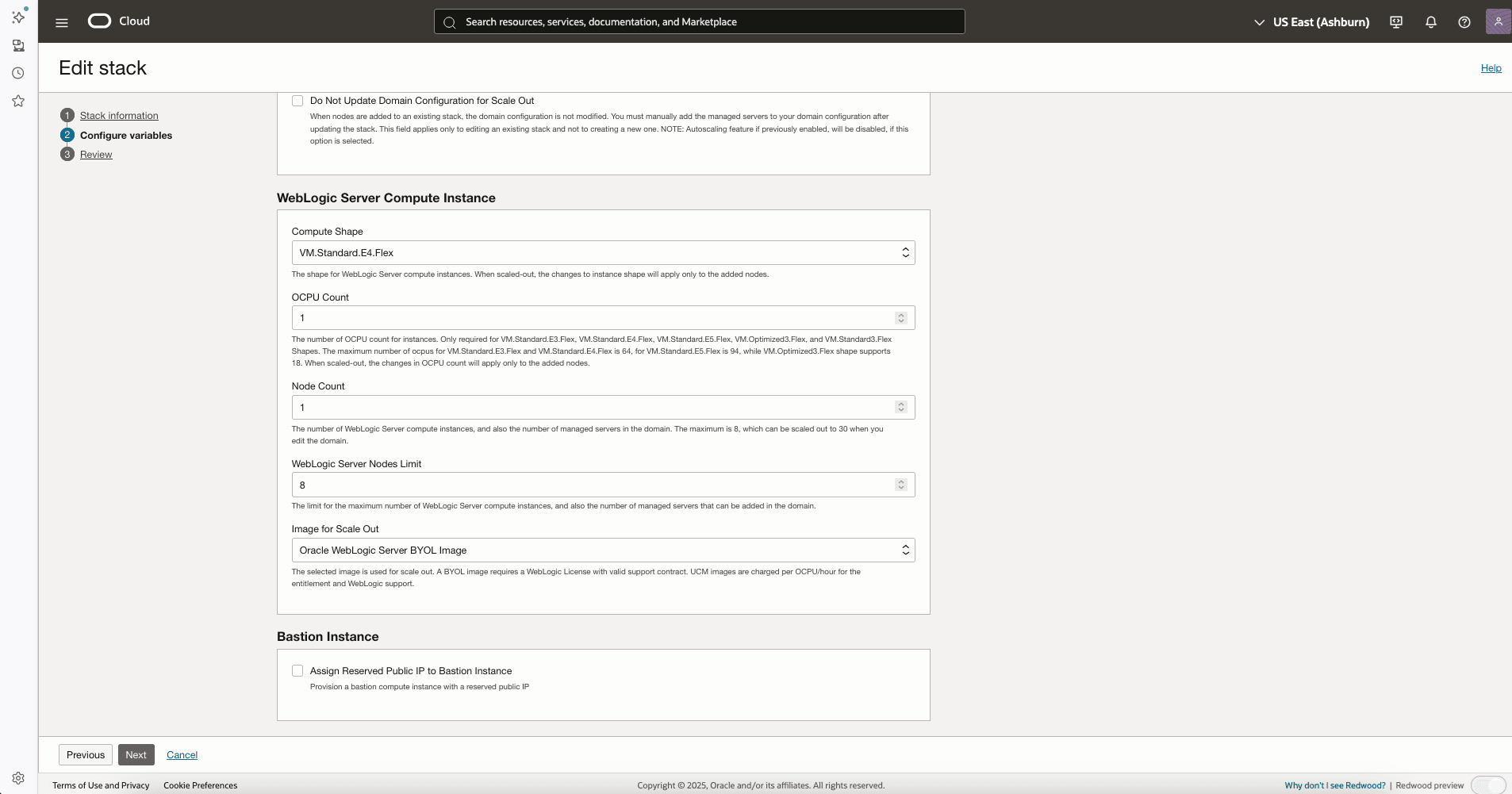Click the Bastion Instance heading
1512x794 pixels.
tap(328, 637)
